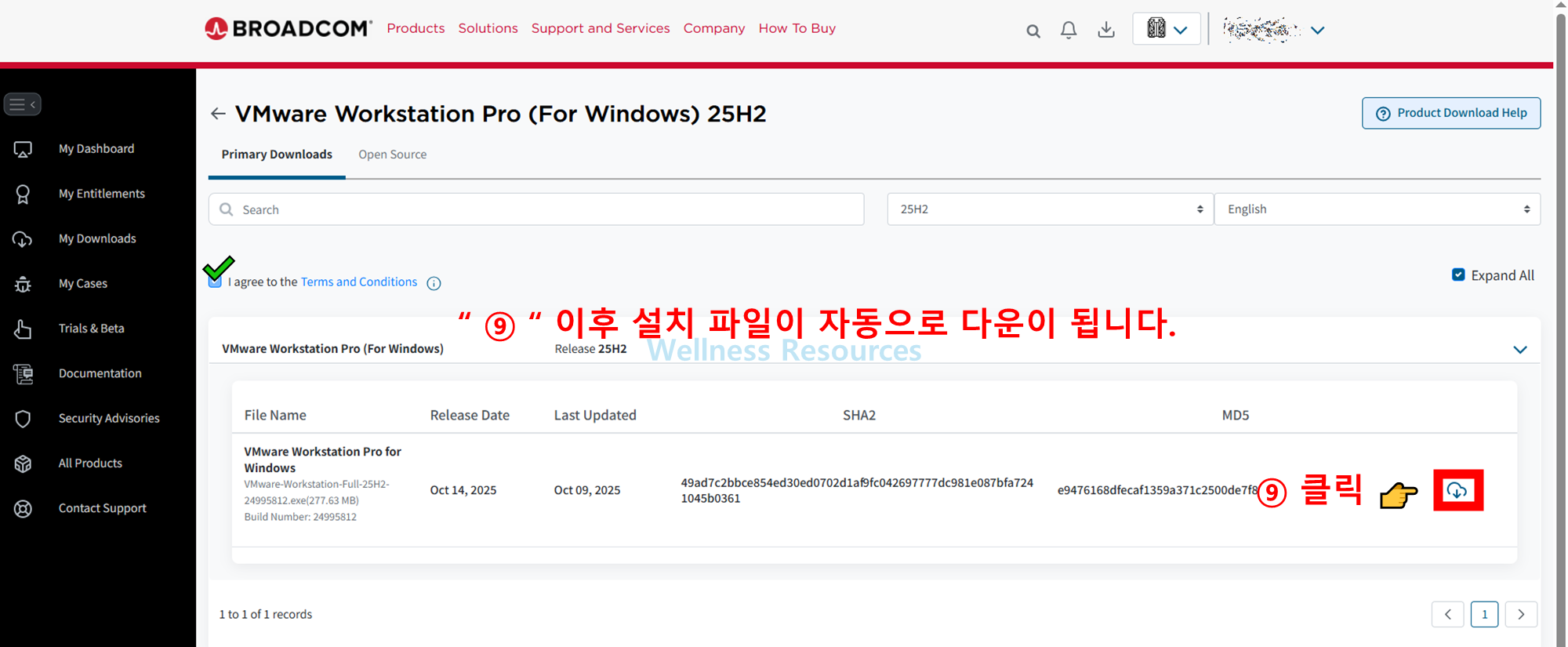This screenshot has height=647, width=1568.
Task: Collapse the sidebar menu toggle
Action: (23, 104)
